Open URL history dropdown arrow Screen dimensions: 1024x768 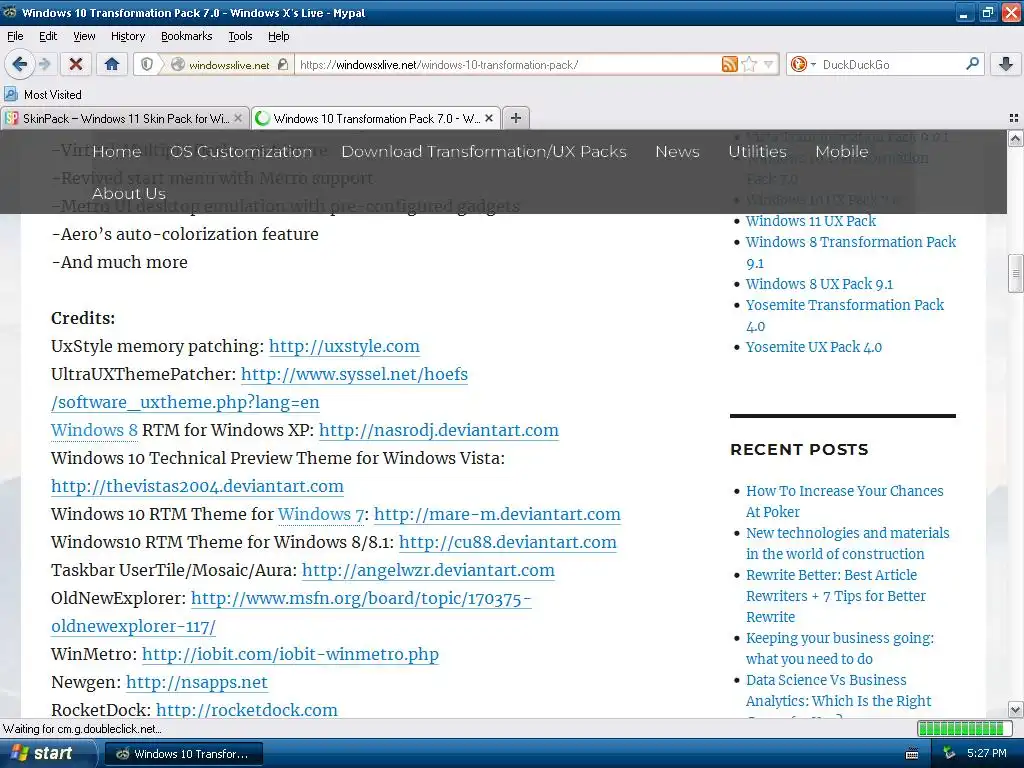coord(769,64)
